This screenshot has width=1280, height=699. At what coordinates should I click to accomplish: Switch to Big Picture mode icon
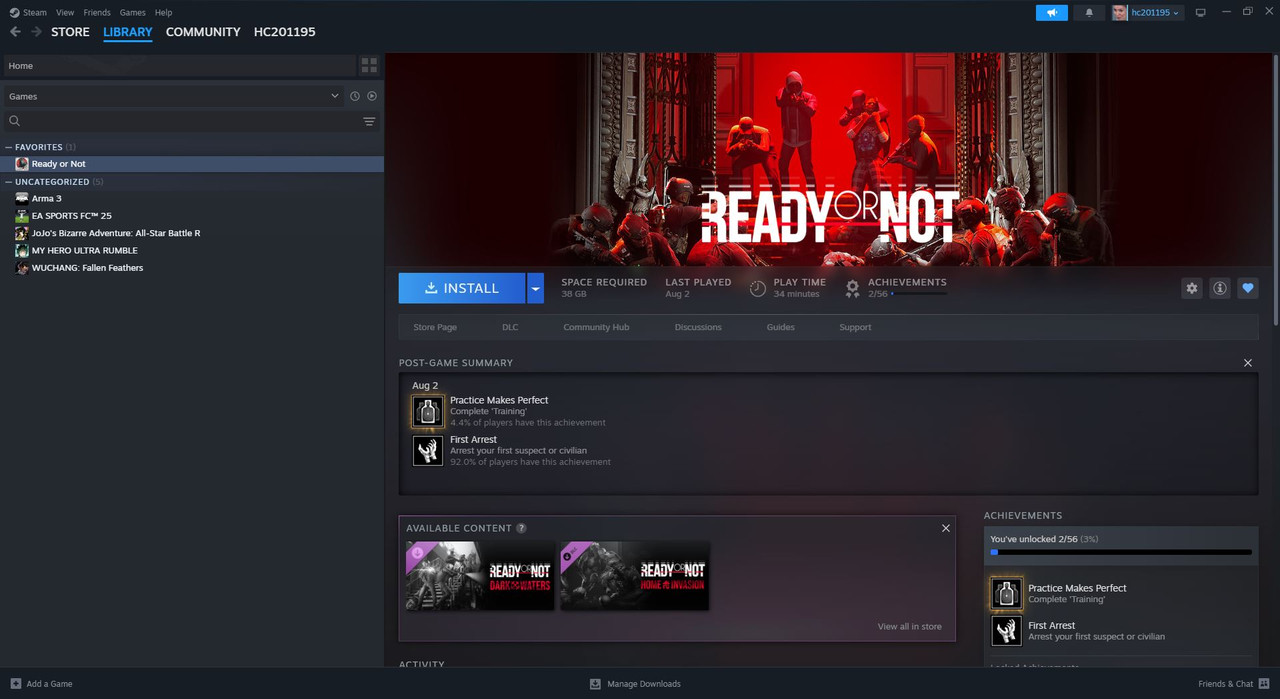pyautogui.click(x=1201, y=12)
